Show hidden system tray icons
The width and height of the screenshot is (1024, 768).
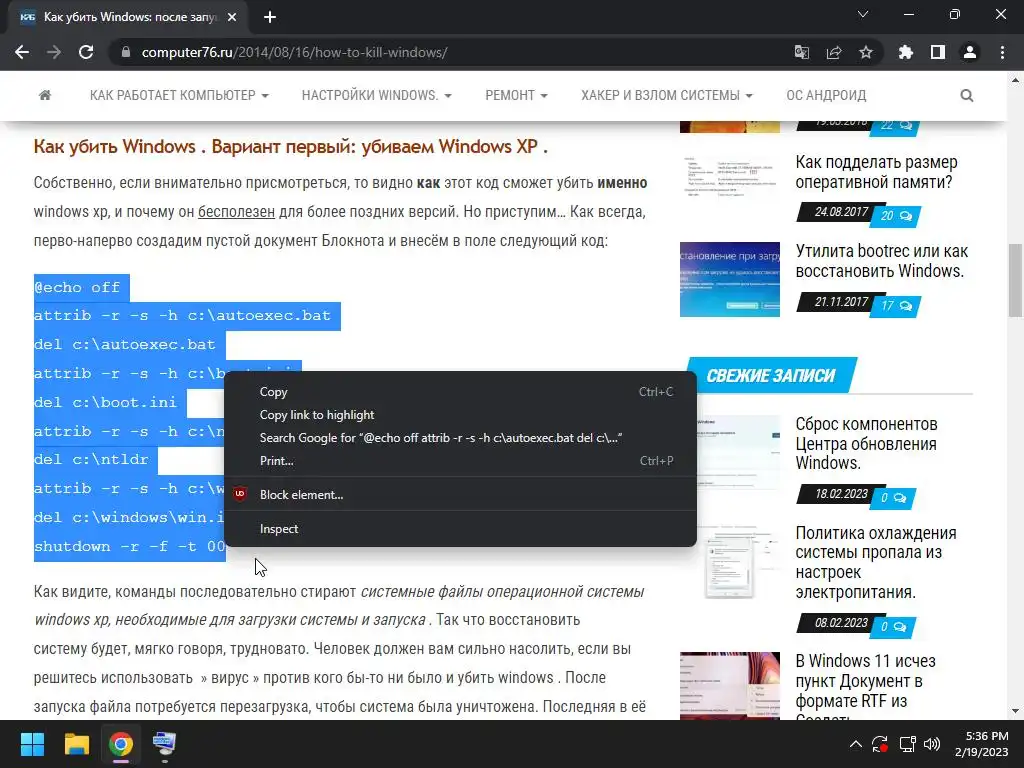(x=856, y=744)
